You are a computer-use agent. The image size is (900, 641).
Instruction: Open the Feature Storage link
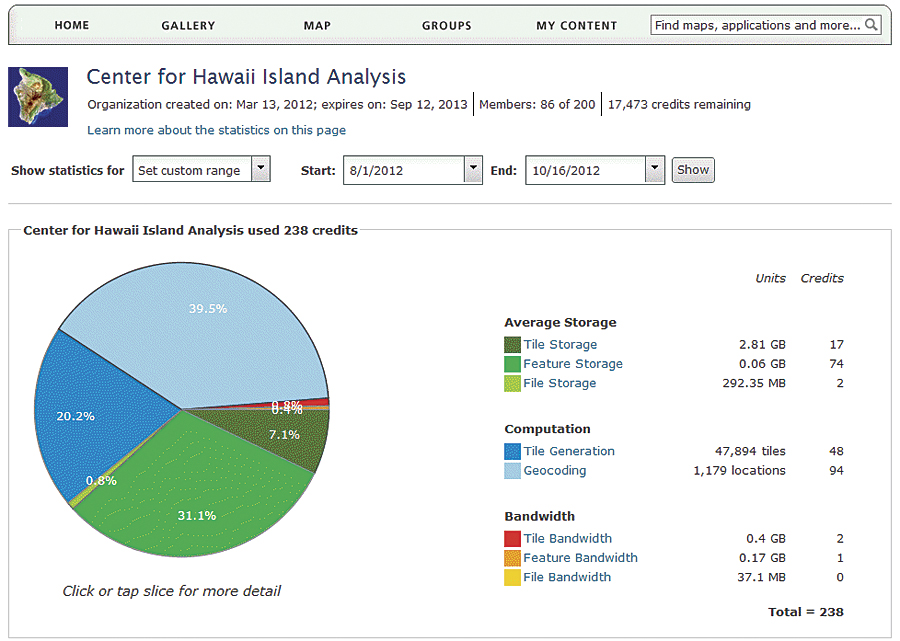point(573,364)
